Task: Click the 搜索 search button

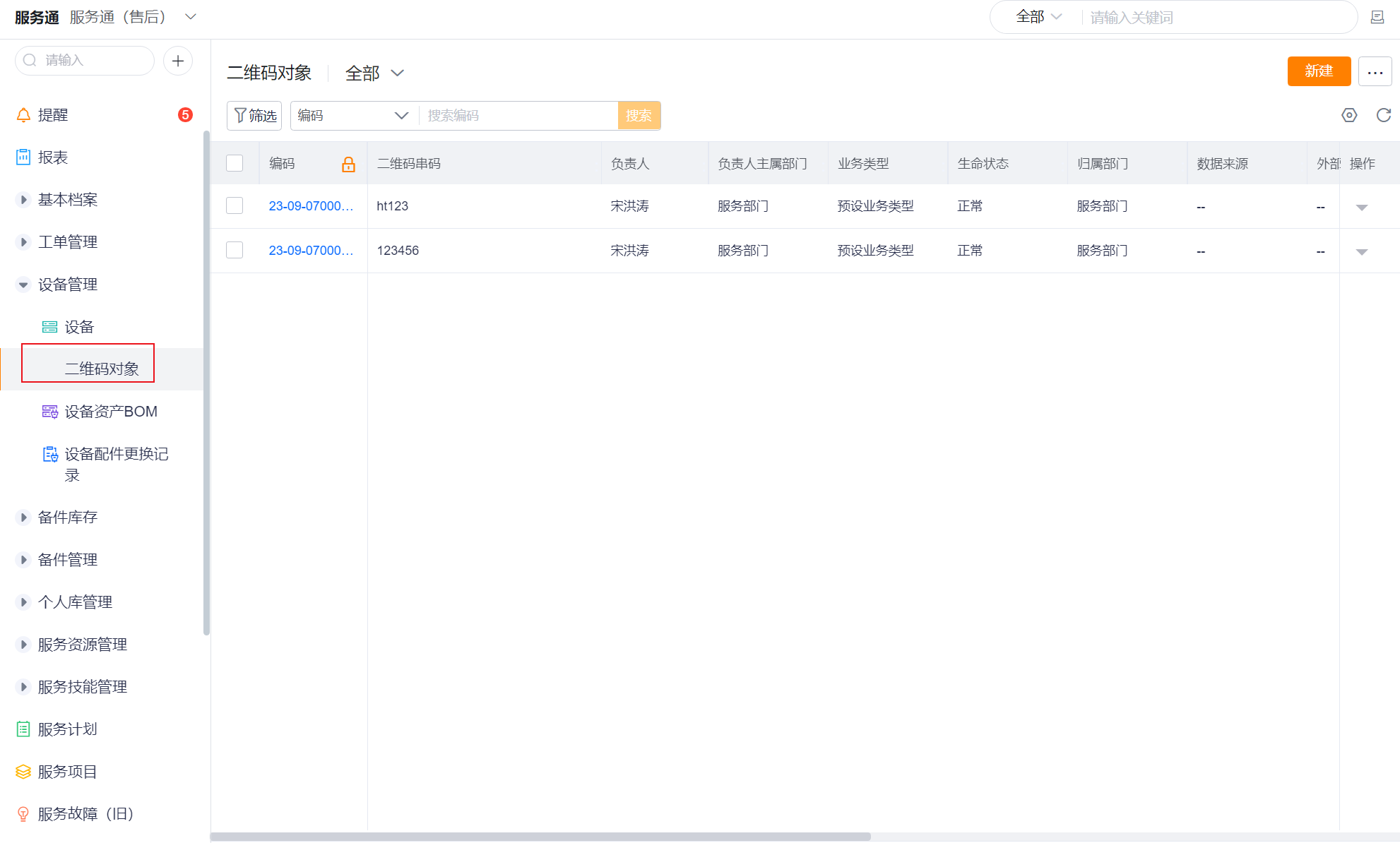Action: point(639,116)
